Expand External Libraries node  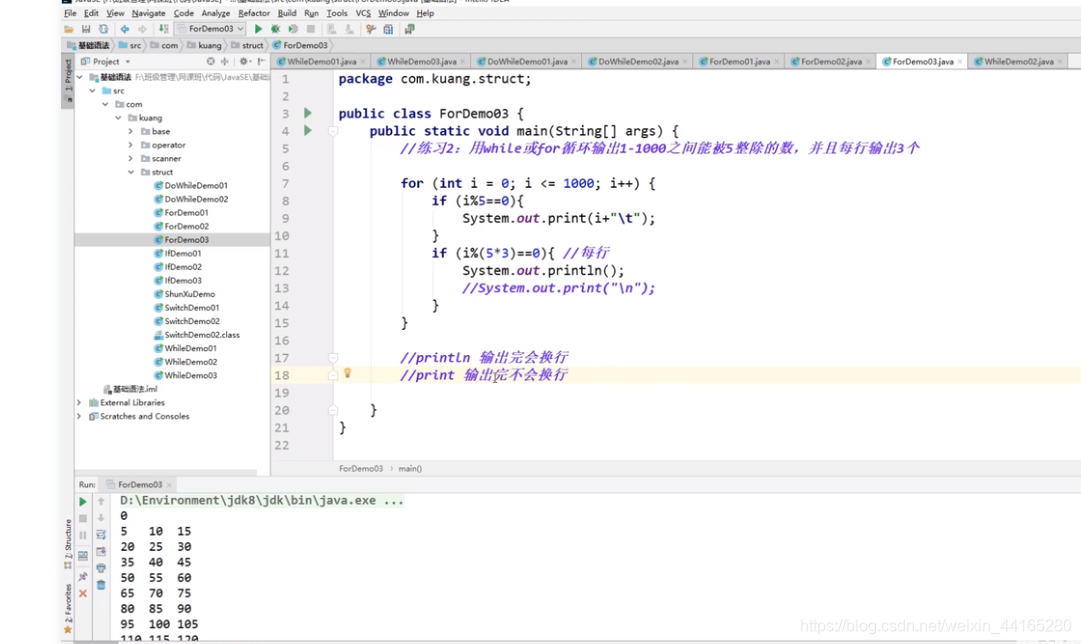point(79,403)
